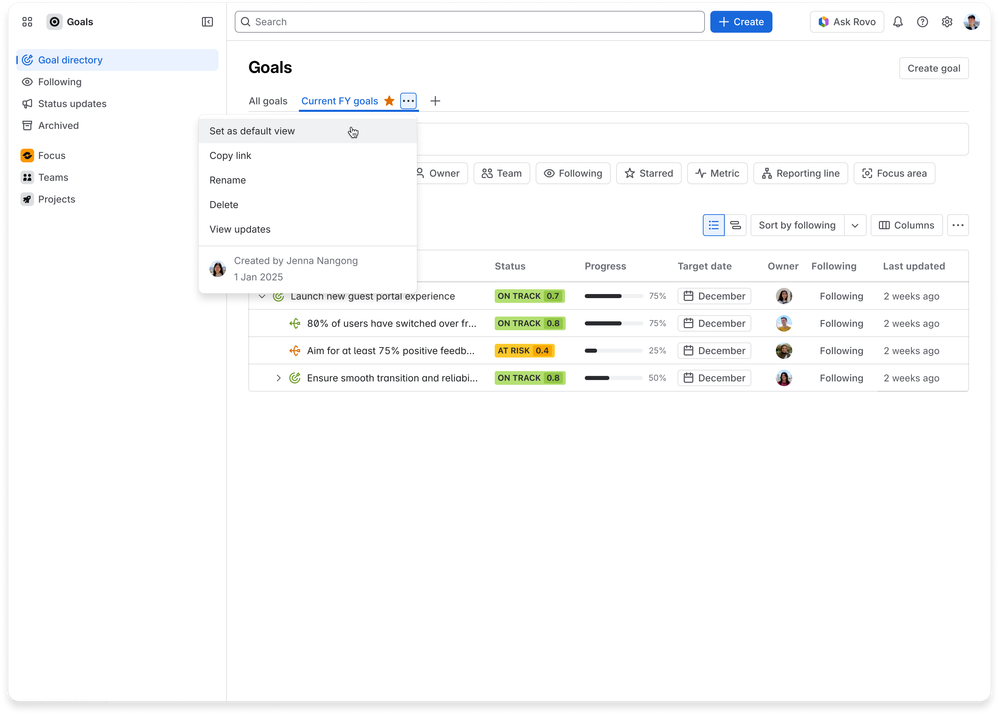Open the user profile avatar
999x715 pixels.
(x=972, y=22)
